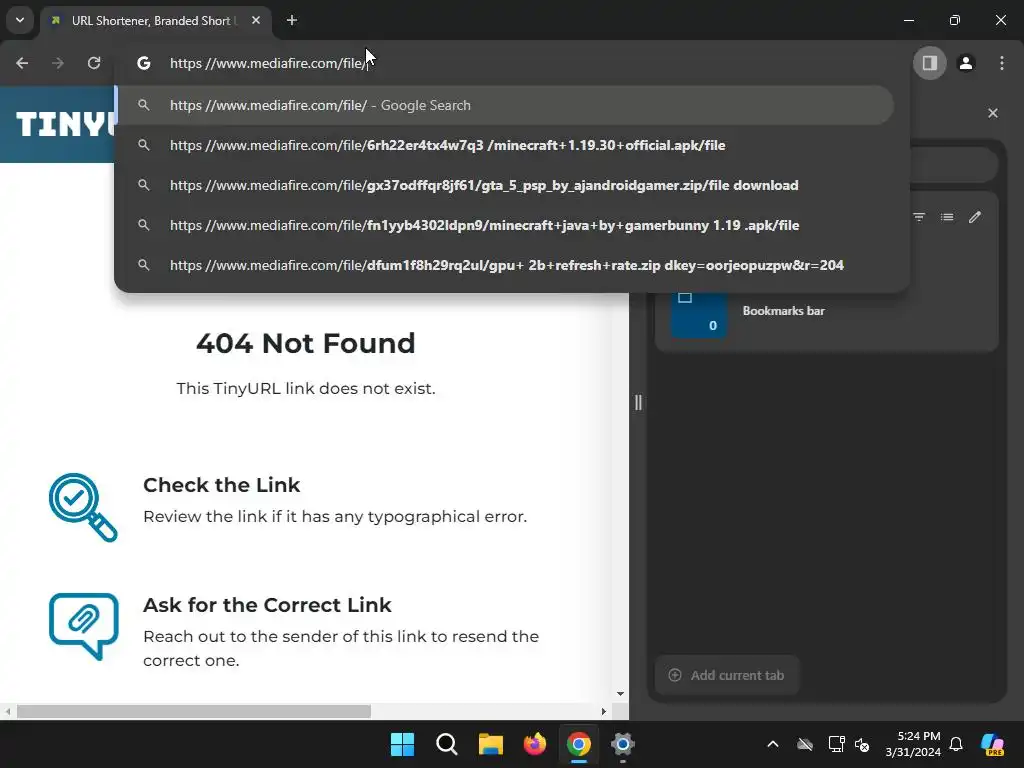1024x768 pixels.
Task: Choose the minecraft java by gamerbunny suggestion
Action: (x=505, y=225)
